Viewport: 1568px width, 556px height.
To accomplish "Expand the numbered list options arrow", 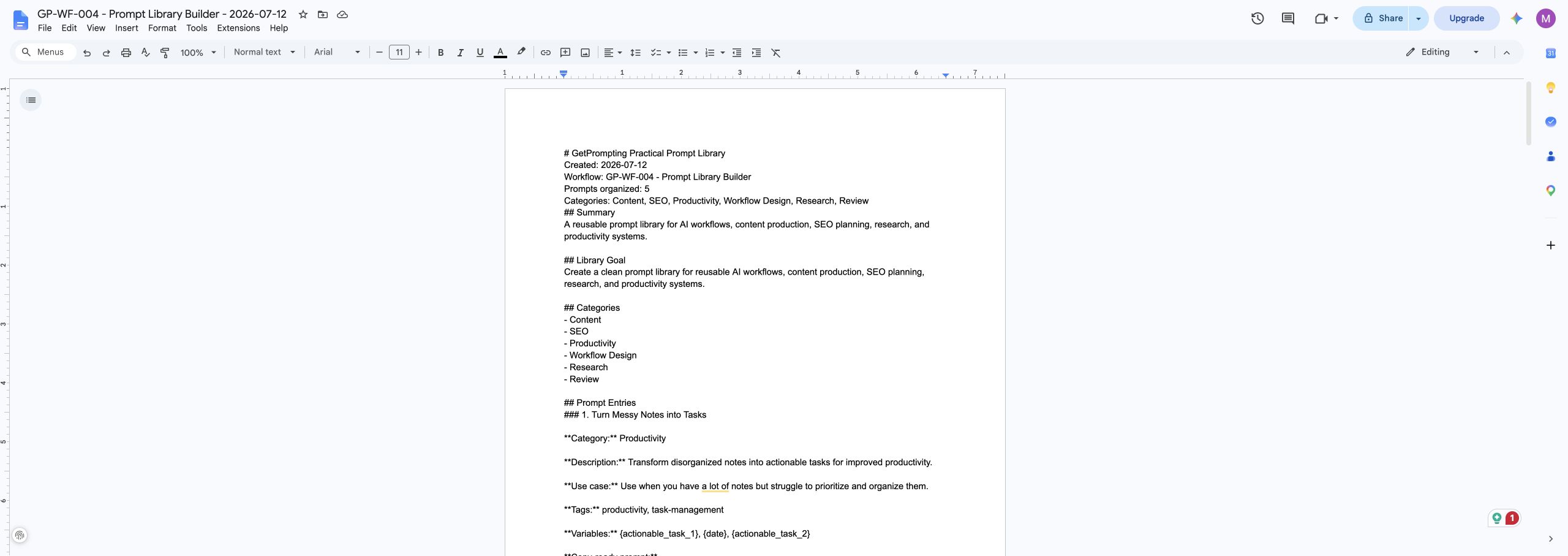I will point(723,53).
